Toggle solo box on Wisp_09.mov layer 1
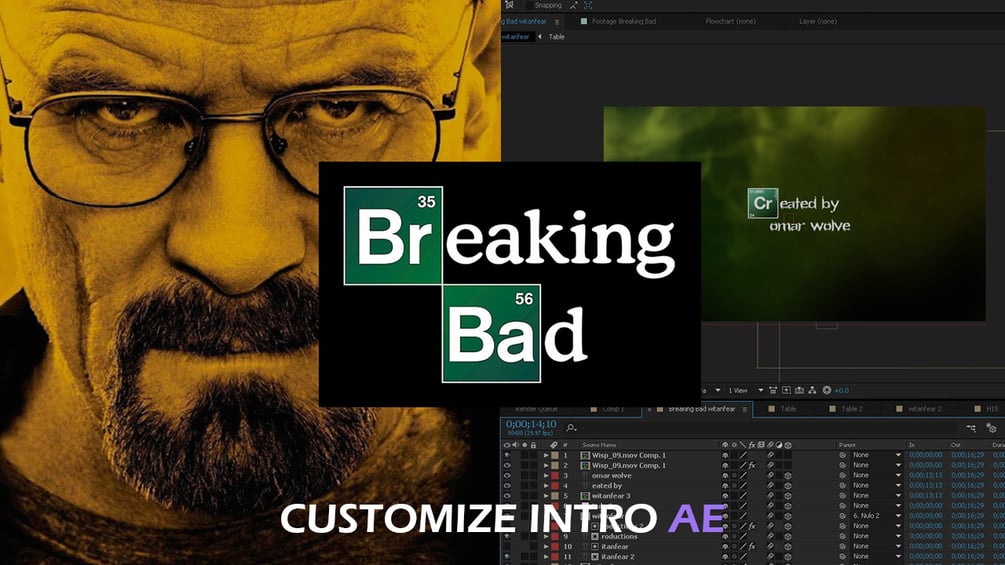The height and width of the screenshot is (565, 1005). (x=524, y=455)
